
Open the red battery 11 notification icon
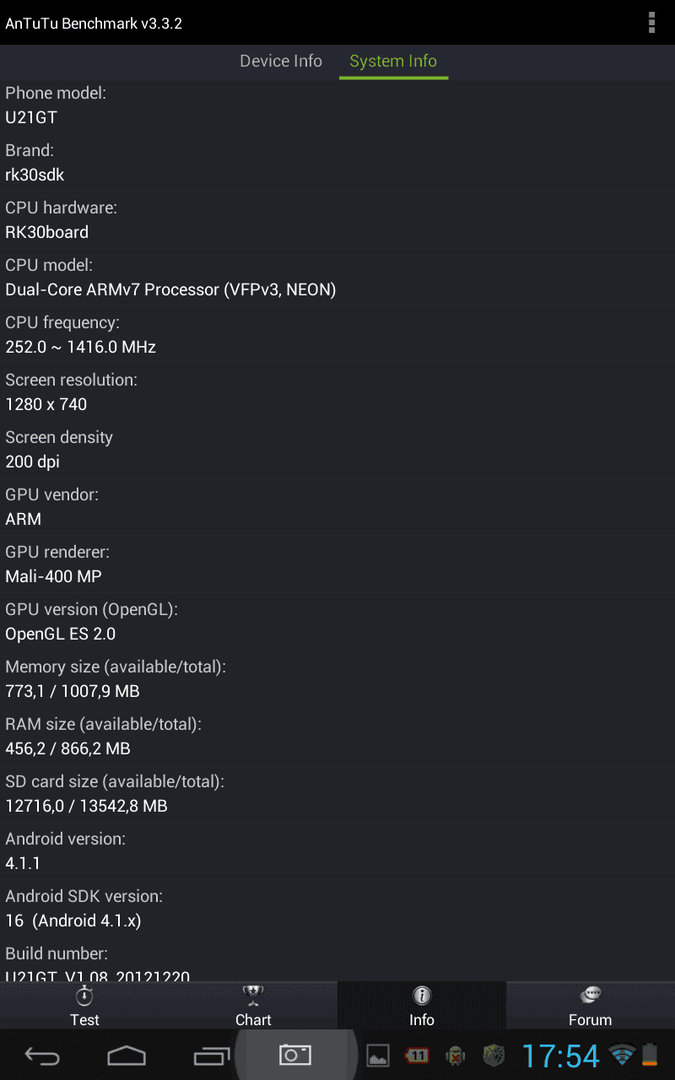click(x=416, y=1055)
